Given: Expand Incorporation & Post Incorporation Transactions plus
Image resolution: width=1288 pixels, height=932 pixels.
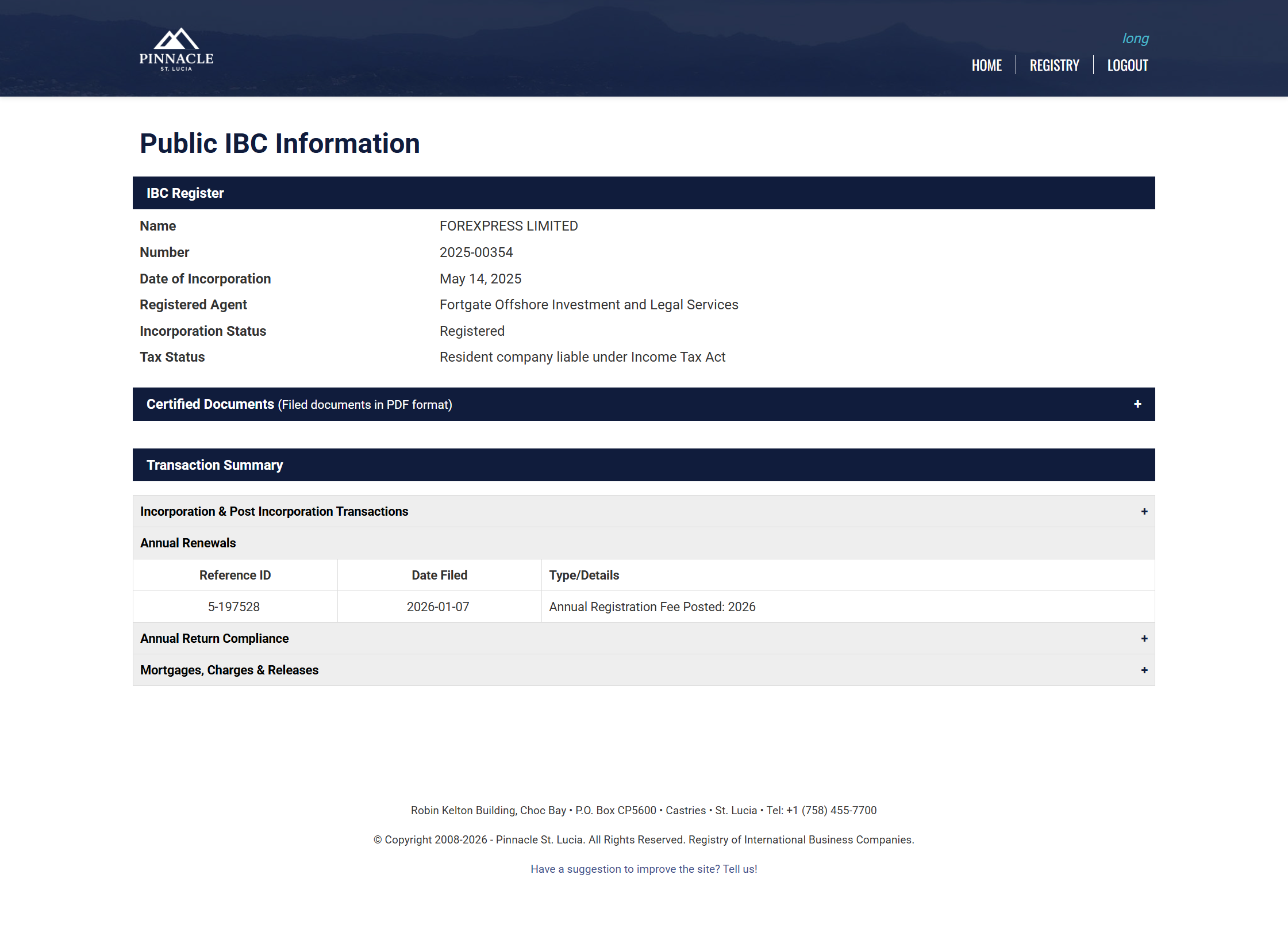Looking at the screenshot, I should (1144, 512).
